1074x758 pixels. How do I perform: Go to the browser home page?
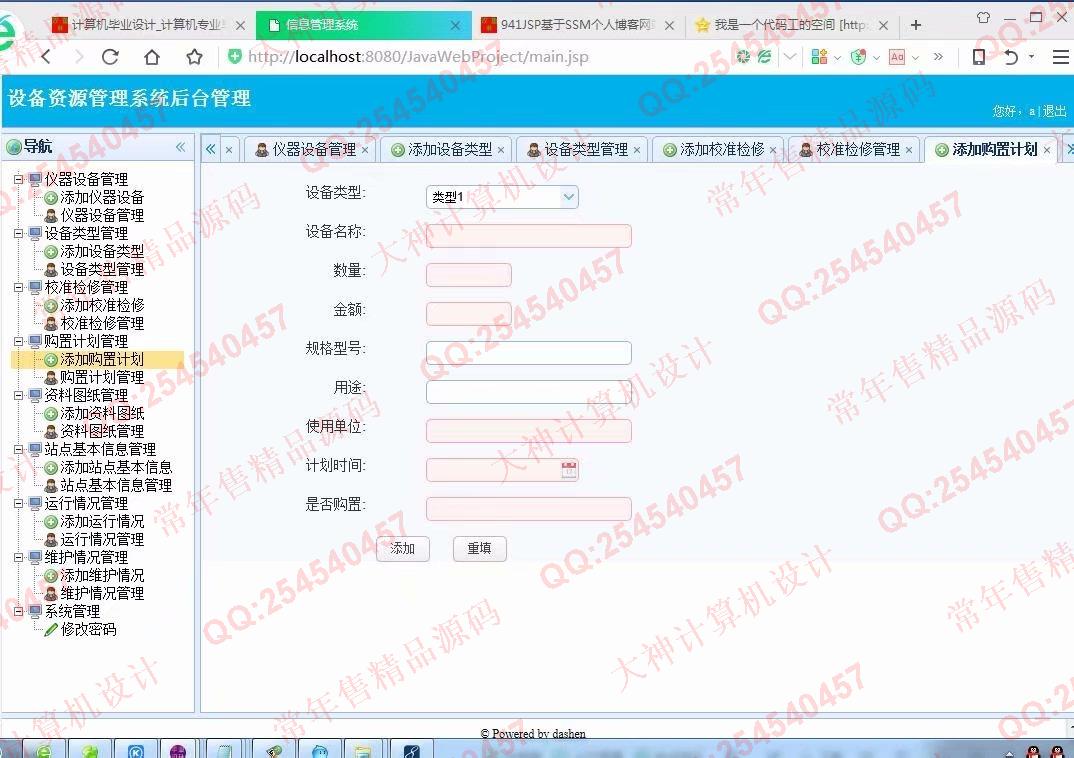pos(152,57)
